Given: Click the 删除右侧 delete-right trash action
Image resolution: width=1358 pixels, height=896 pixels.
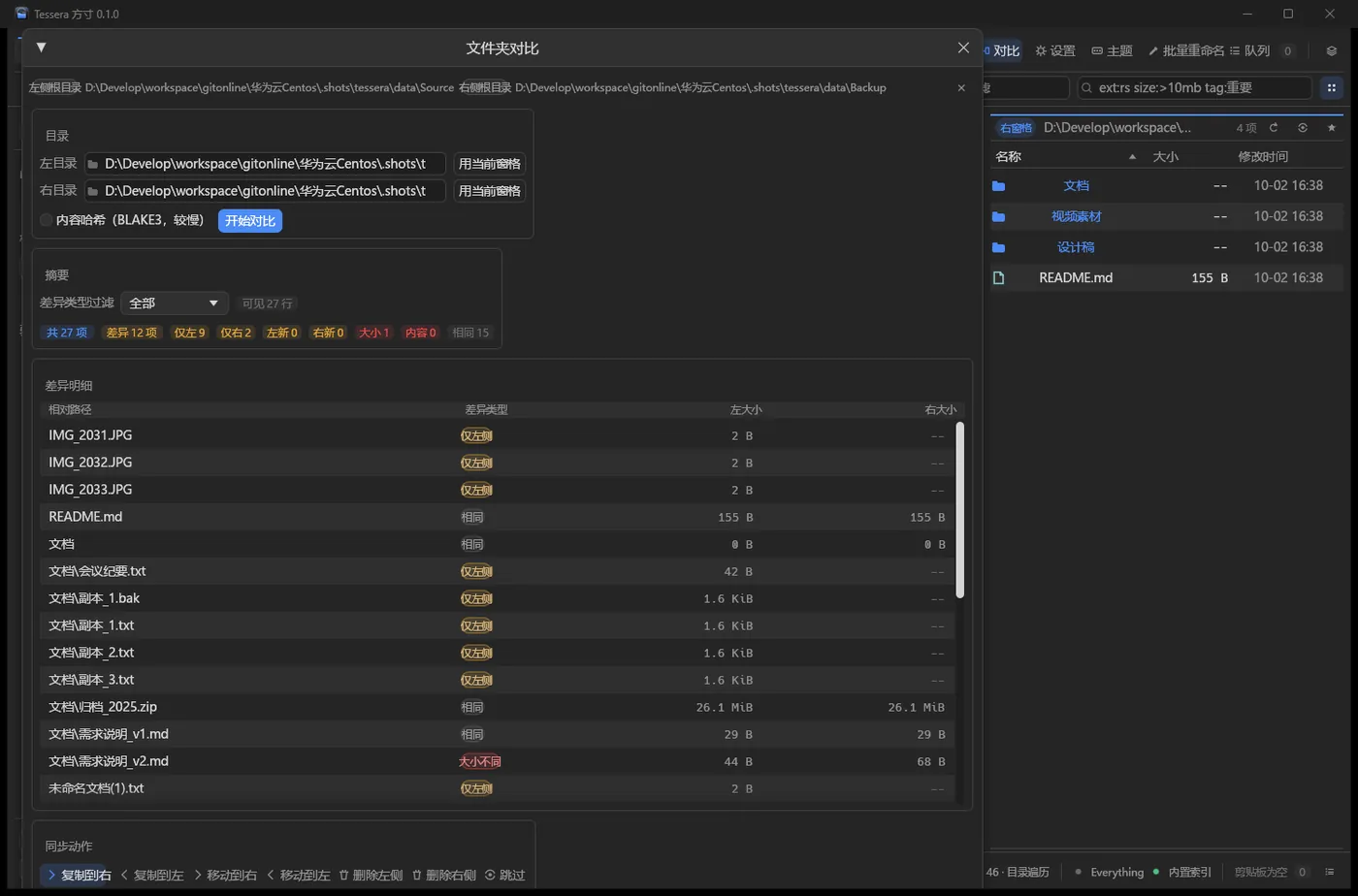Looking at the screenshot, I should 444,875.
